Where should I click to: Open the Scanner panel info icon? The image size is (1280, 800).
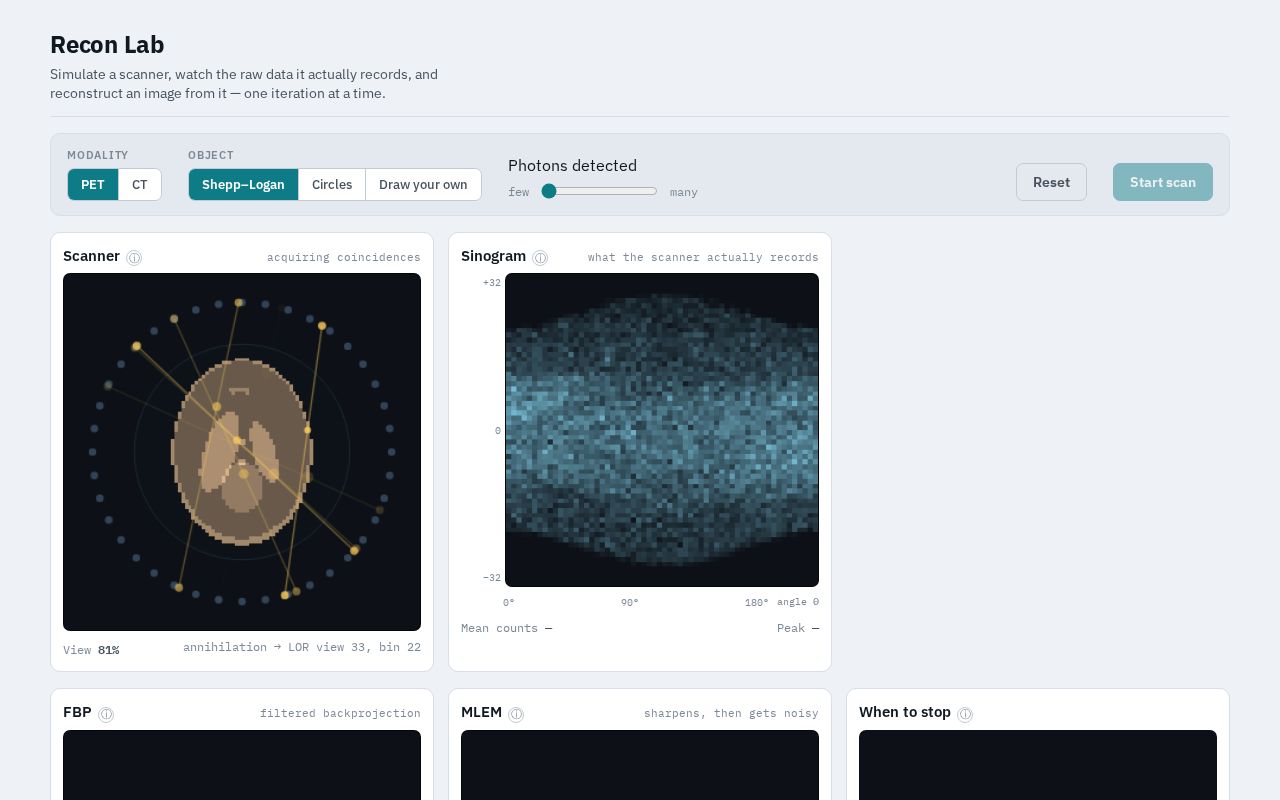(x=134, y=258)
